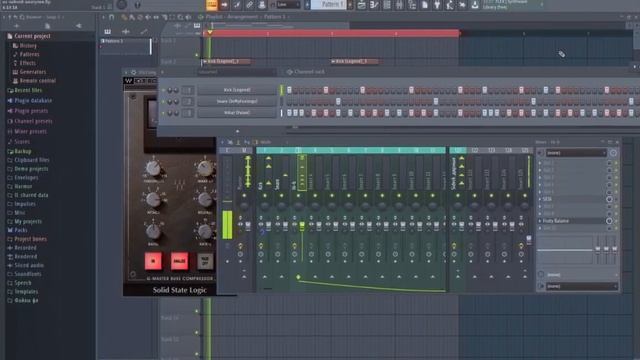Show audio clips in the picker panel
This screenshot has height=360, width=640.
click(126, 31)
